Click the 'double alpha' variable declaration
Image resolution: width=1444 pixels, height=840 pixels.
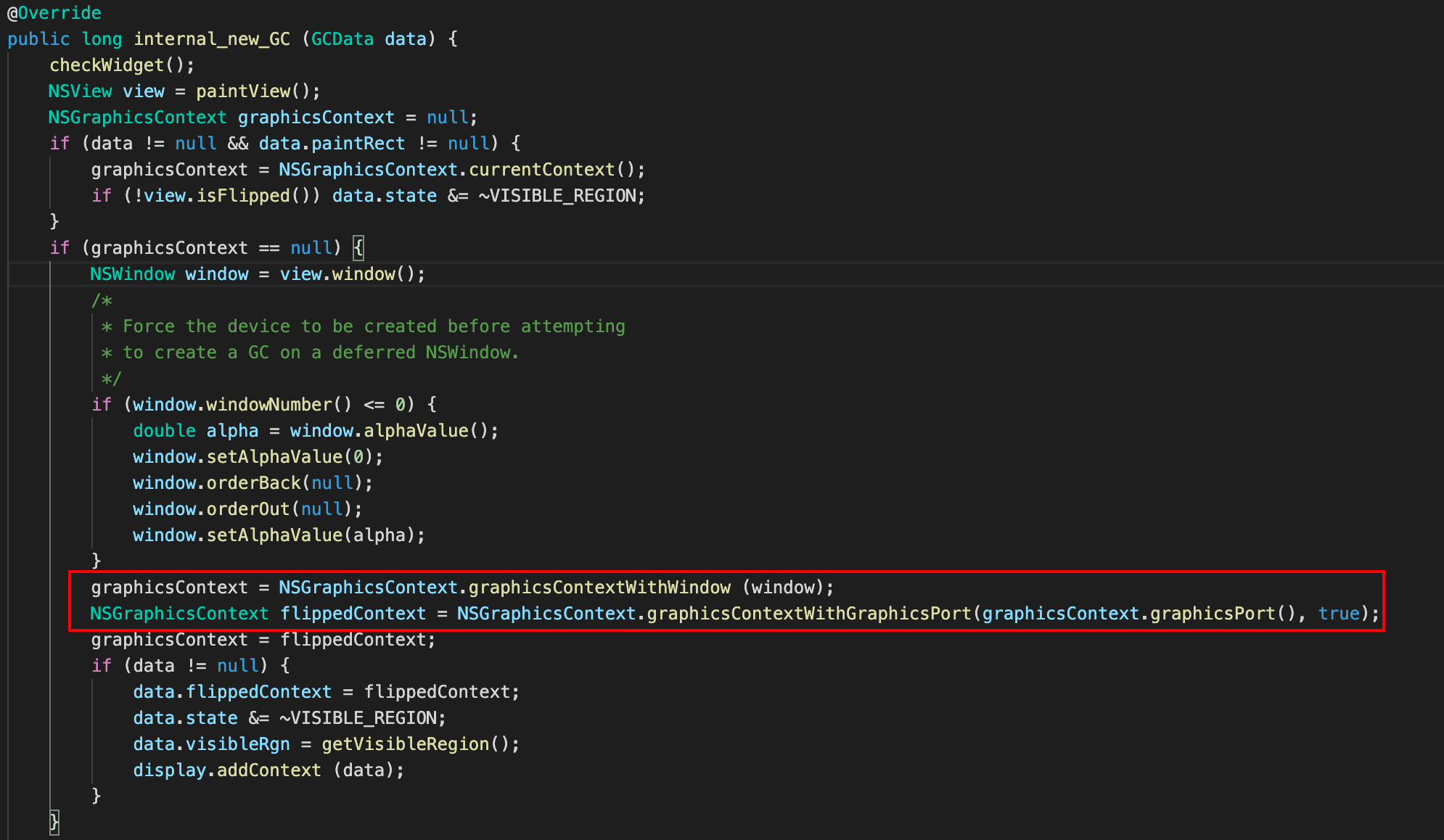coord(195,431)
